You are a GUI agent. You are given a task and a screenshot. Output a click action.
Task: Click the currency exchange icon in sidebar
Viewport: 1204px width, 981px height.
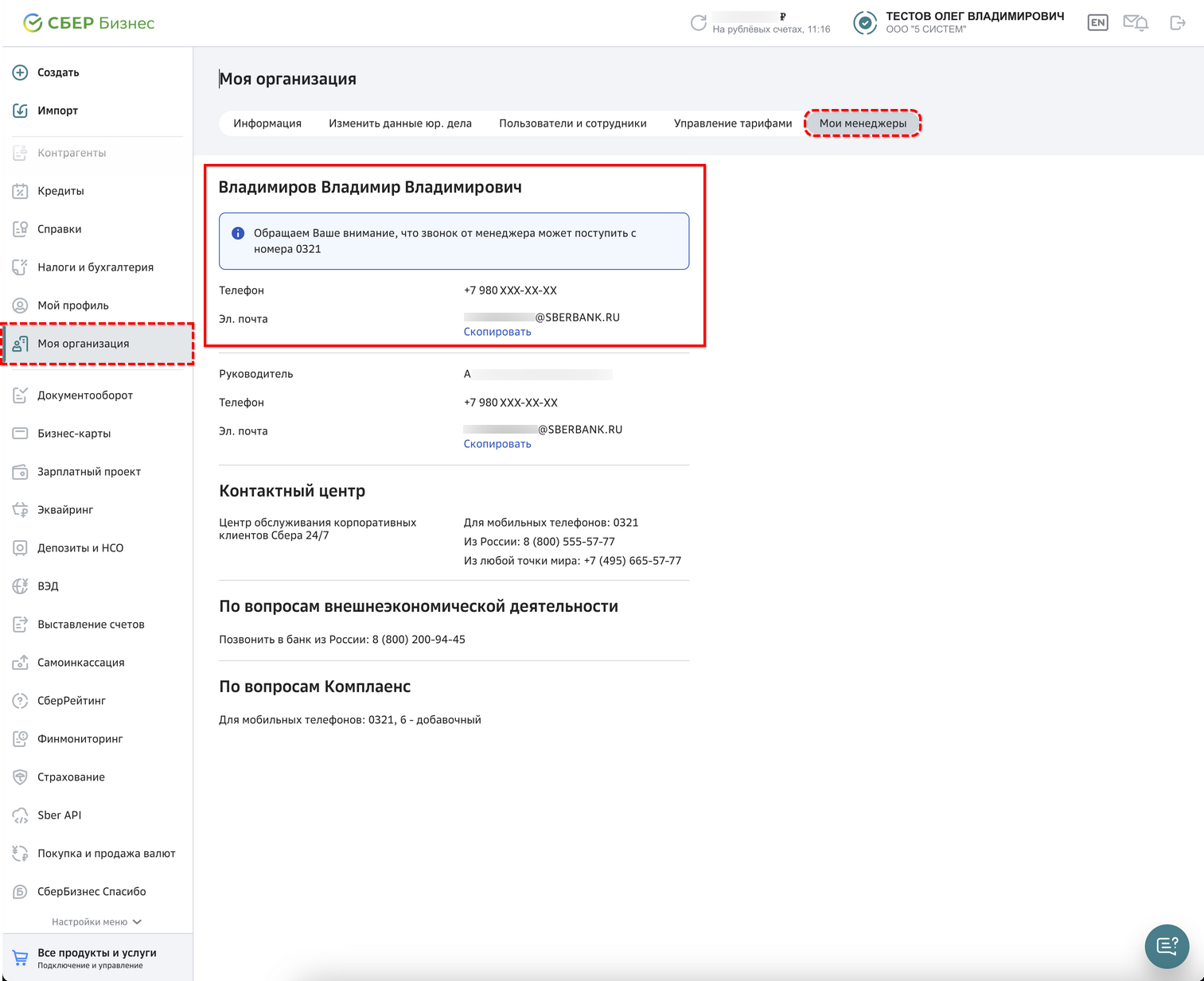coord(21,854)
